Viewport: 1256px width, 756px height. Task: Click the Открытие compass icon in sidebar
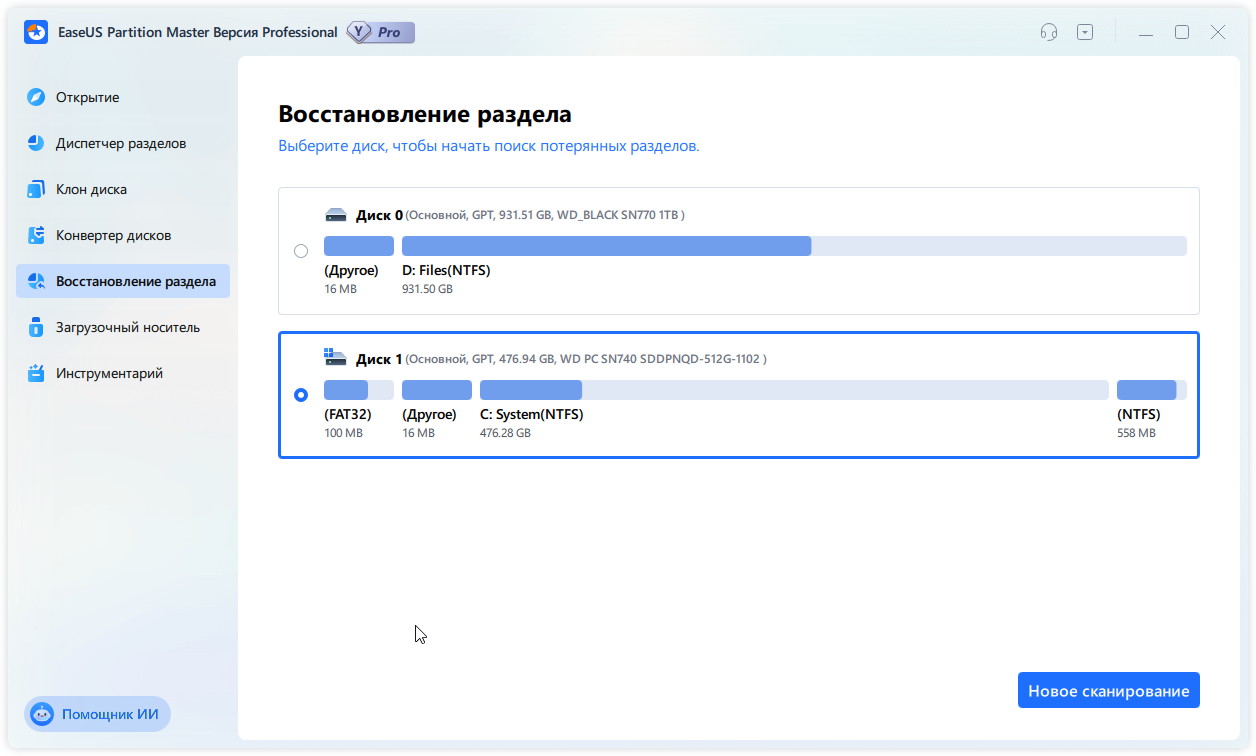[37, 97]
